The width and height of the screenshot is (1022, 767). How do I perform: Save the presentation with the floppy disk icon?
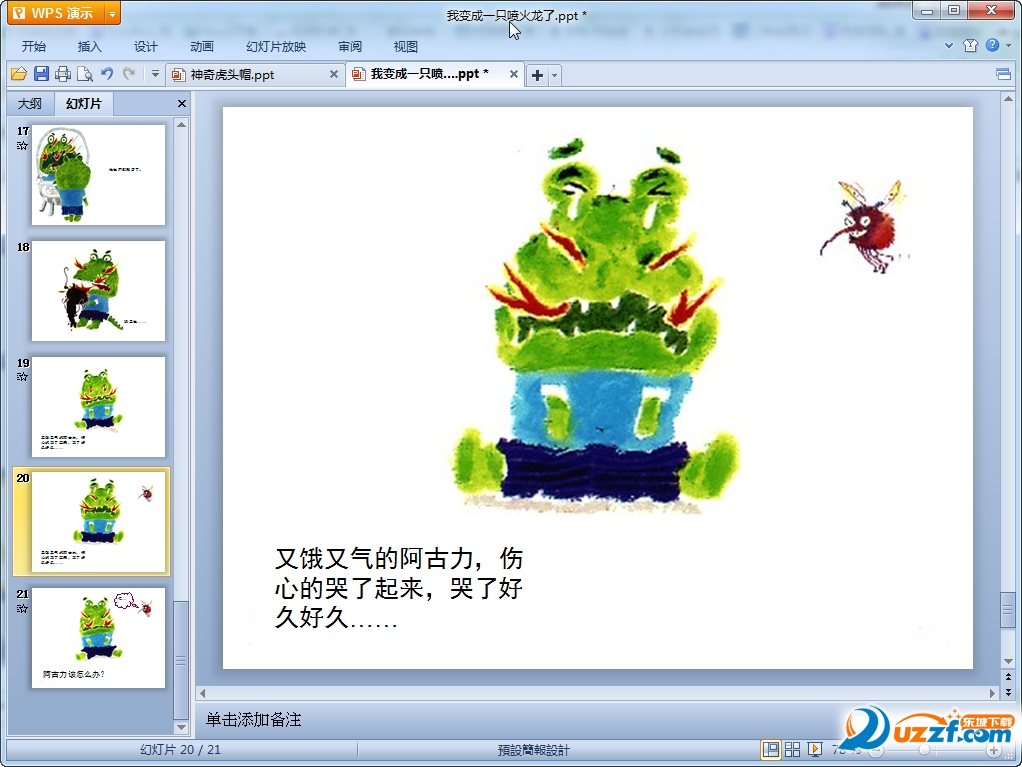pos(41,74)
